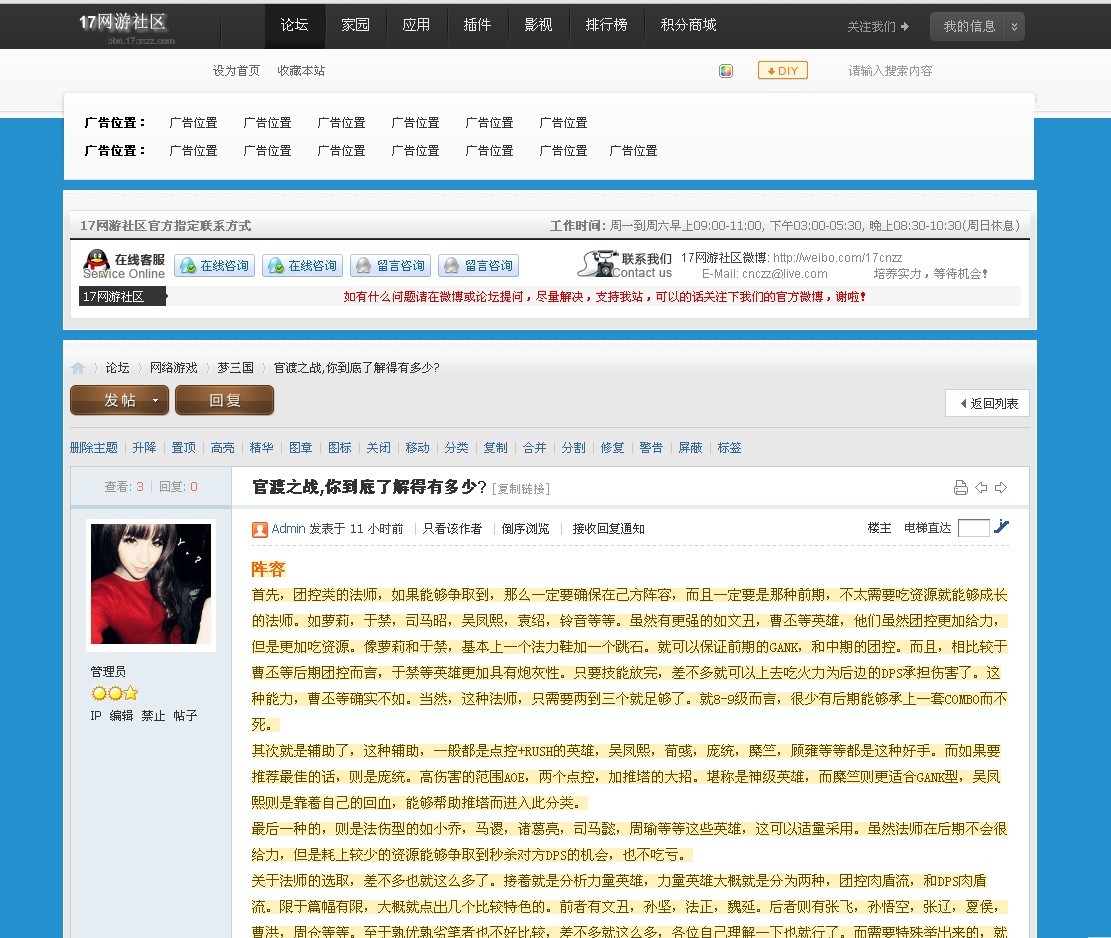Go to previous thread arrow icon

coord(981,487)
